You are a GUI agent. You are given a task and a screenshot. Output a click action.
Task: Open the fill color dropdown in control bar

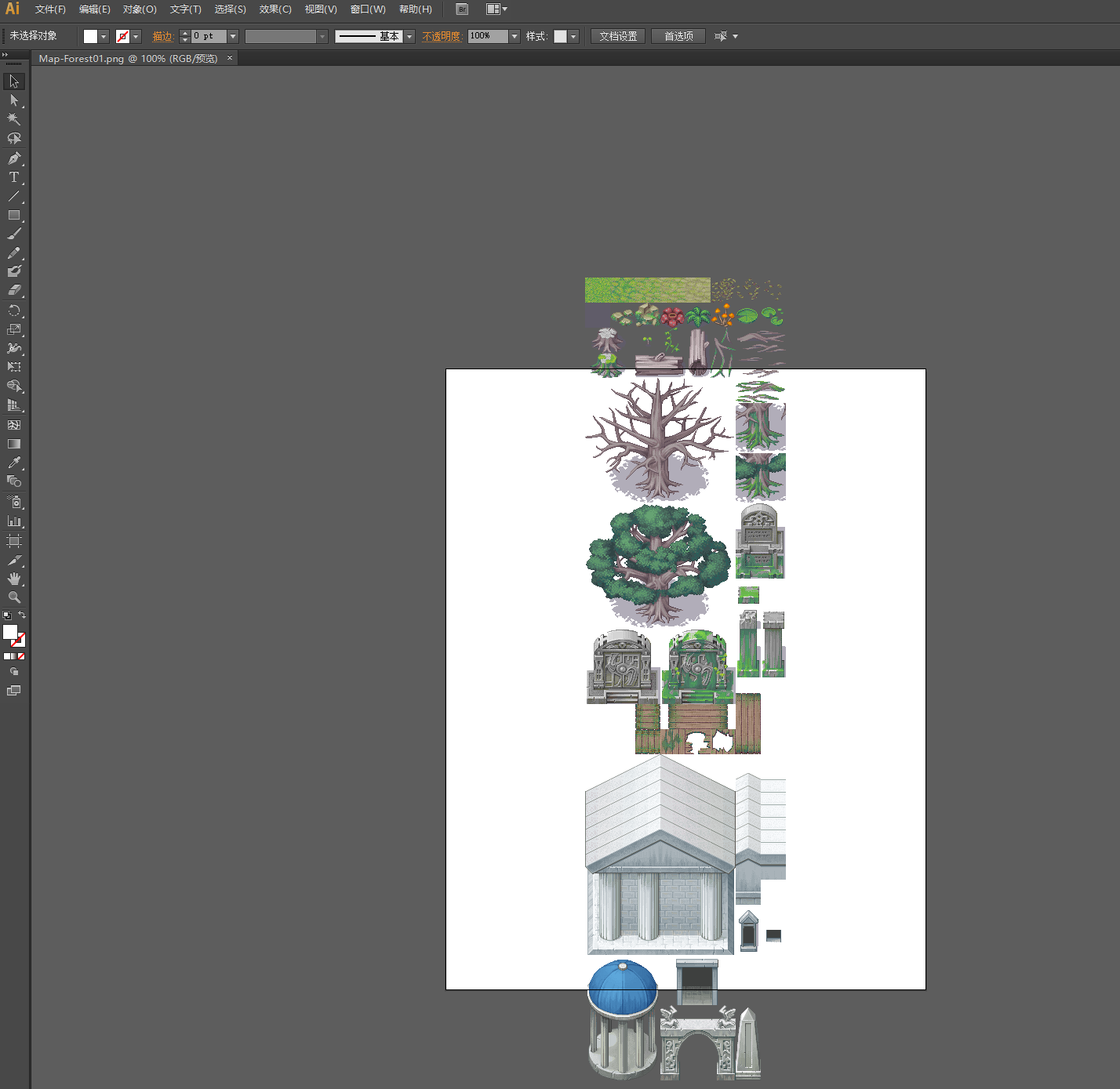tap(104, 37)
